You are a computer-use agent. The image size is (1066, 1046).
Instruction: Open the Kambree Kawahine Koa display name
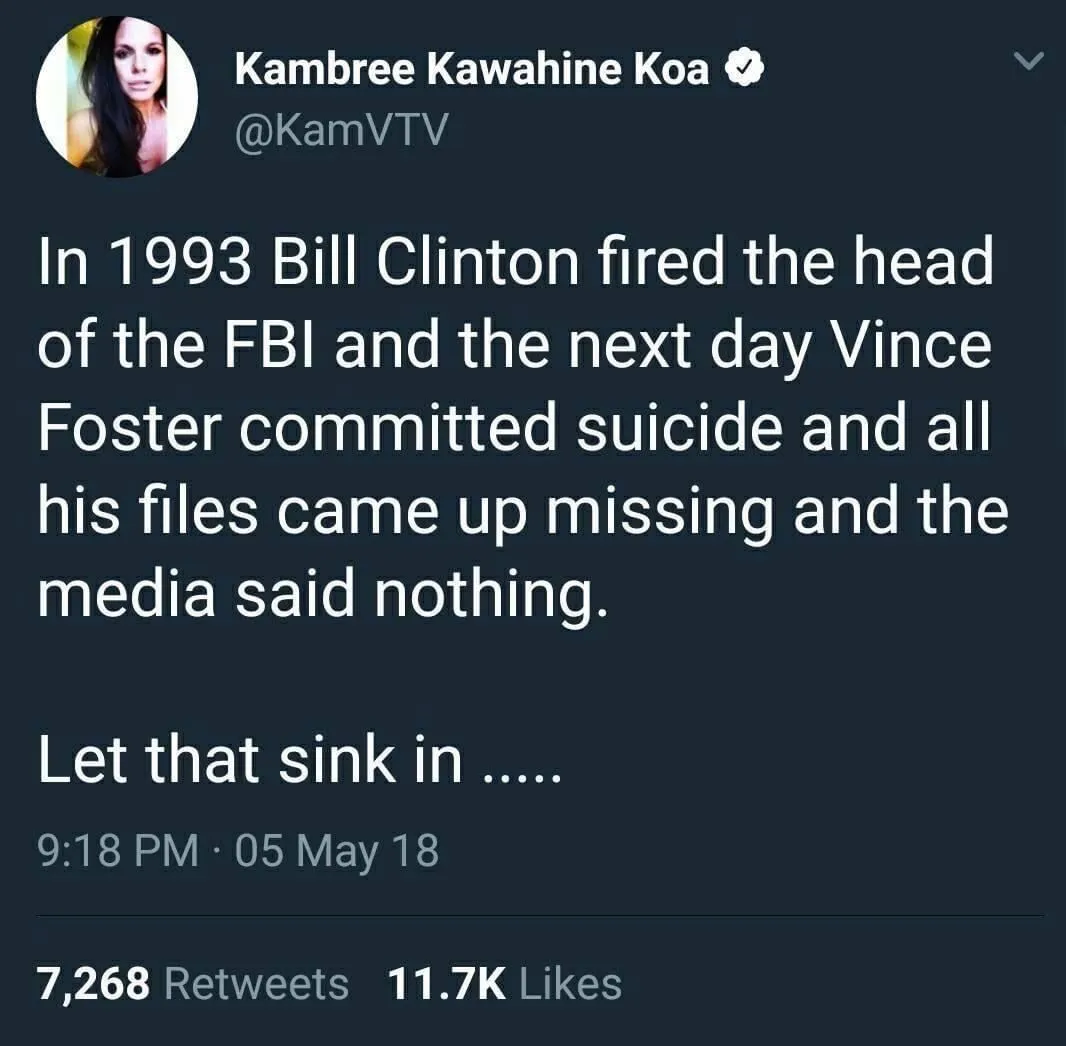point(472,69)
